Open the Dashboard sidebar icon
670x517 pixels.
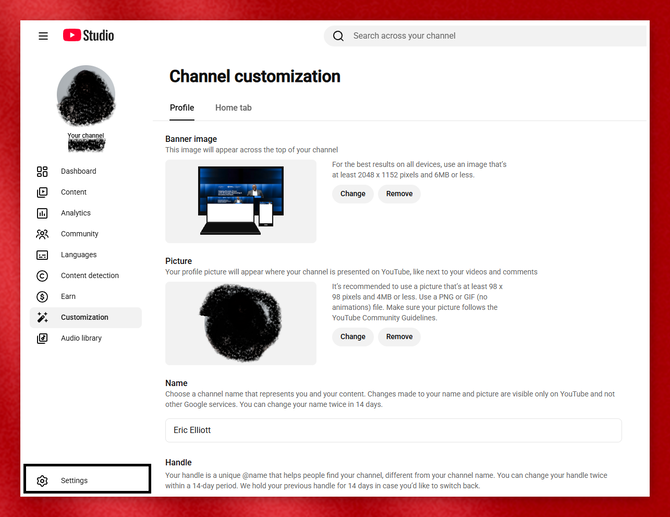tap(42, 171)
